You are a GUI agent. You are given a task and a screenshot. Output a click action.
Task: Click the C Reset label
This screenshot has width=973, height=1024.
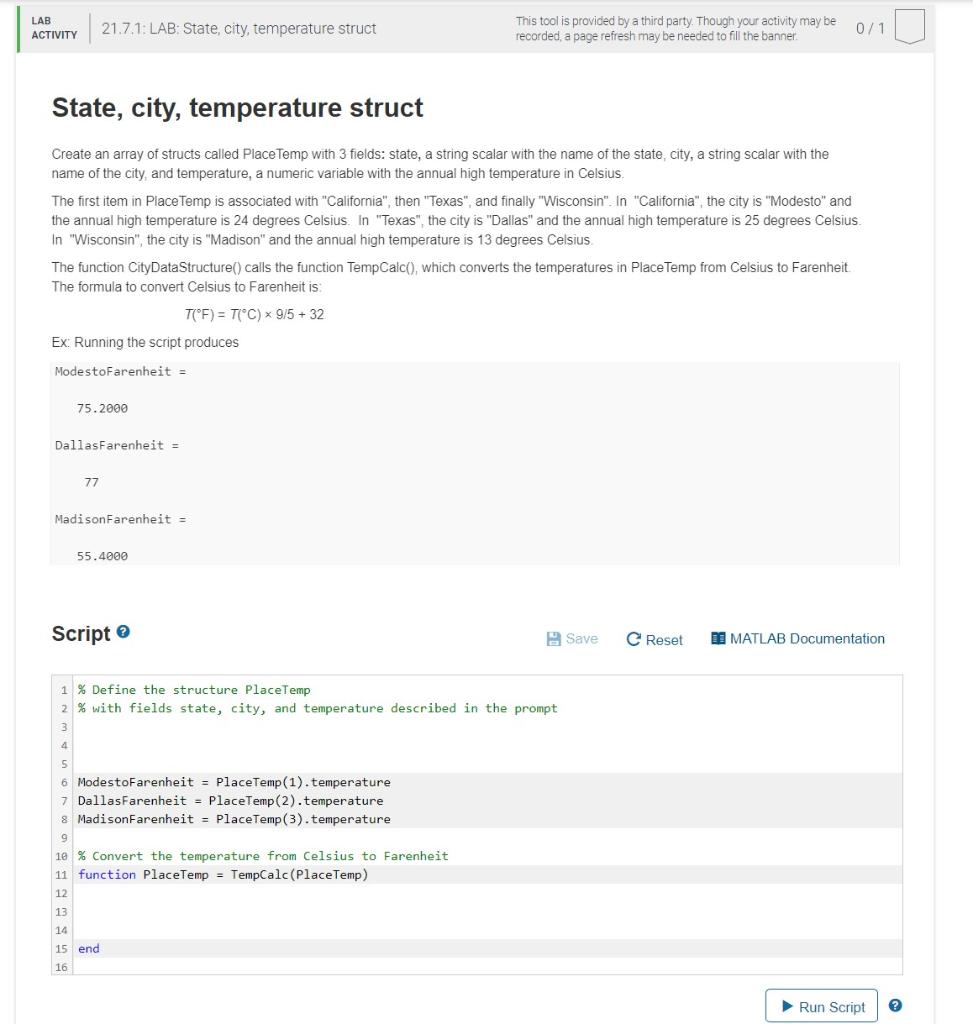pos(663,639)
